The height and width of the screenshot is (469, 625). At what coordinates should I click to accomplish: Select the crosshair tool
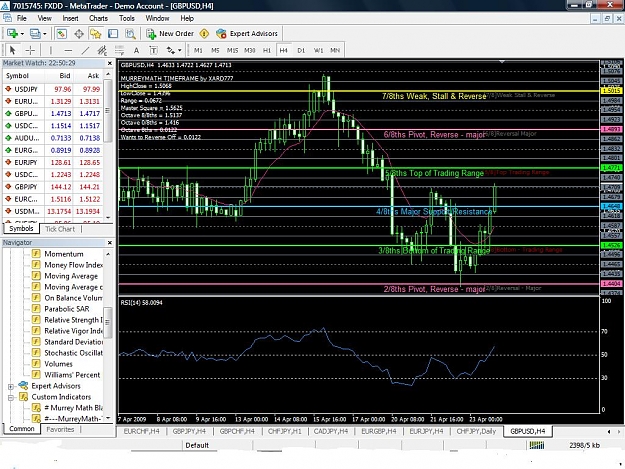tap(30, 50)
